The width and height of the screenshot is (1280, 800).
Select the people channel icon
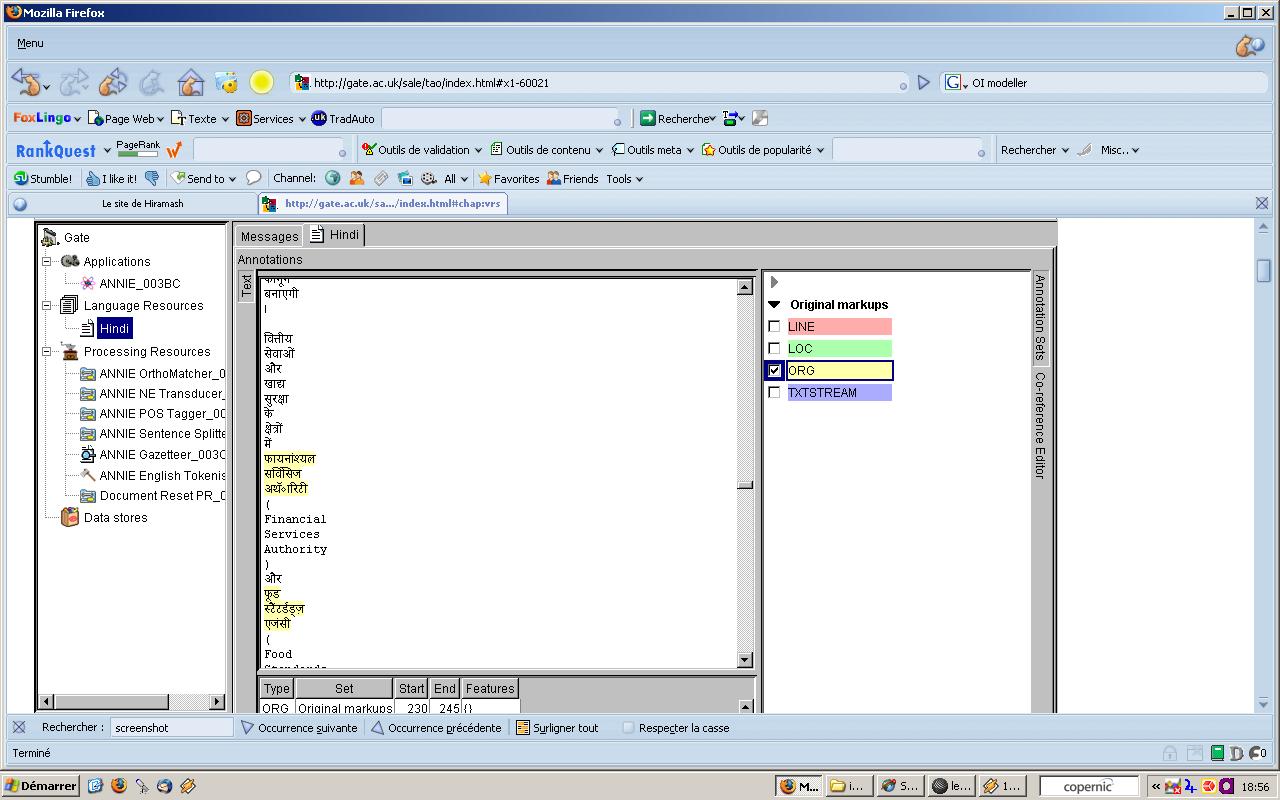[x=356, y=179]
